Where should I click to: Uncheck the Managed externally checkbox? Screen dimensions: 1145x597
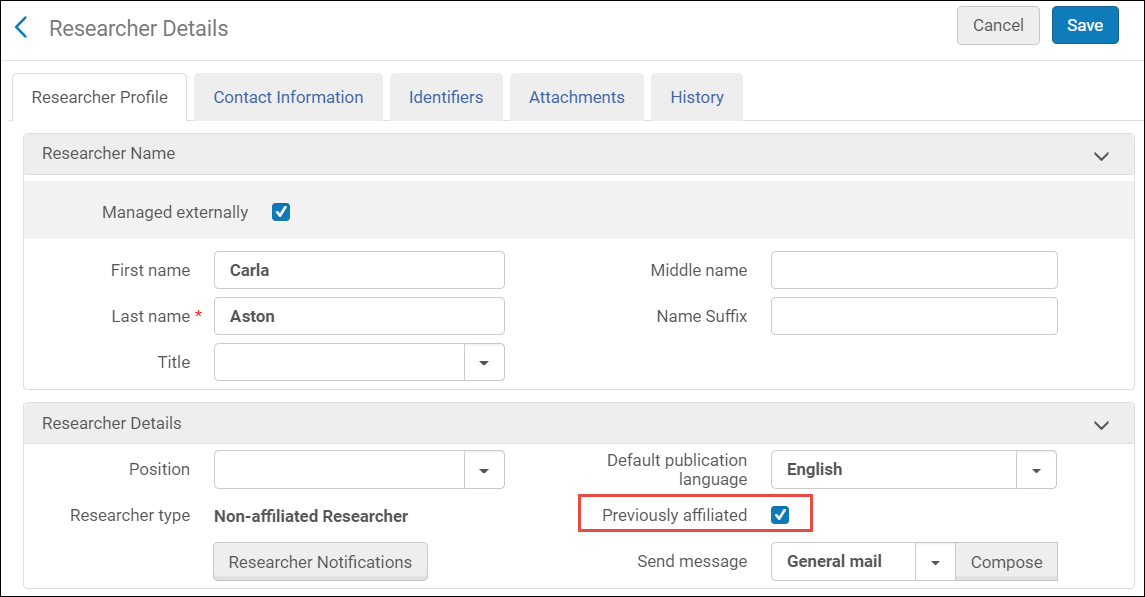point(280,212)
